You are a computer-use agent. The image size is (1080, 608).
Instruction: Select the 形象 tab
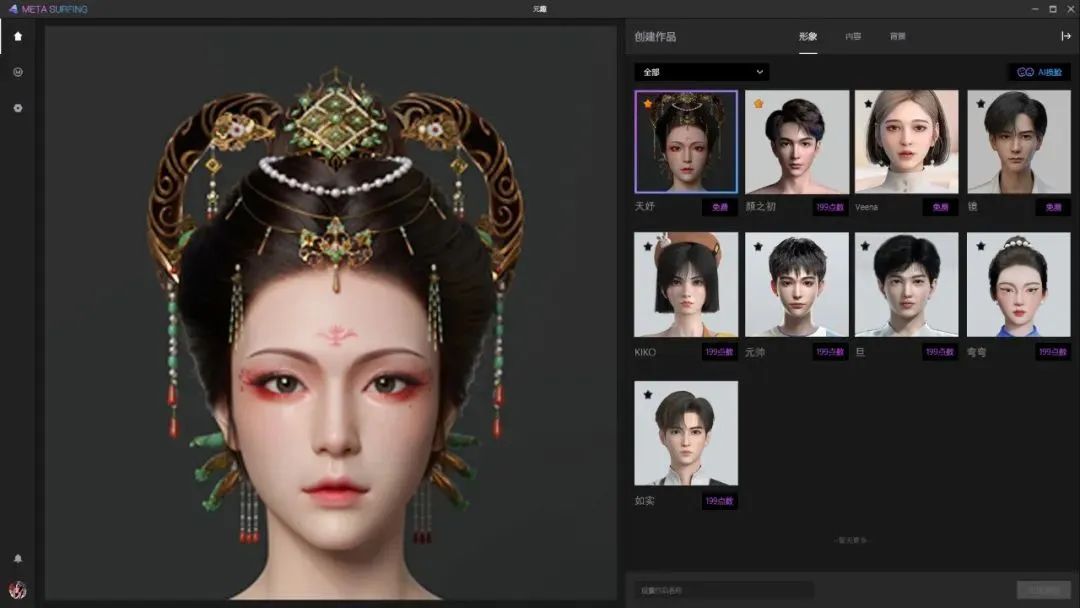[808, 36]
